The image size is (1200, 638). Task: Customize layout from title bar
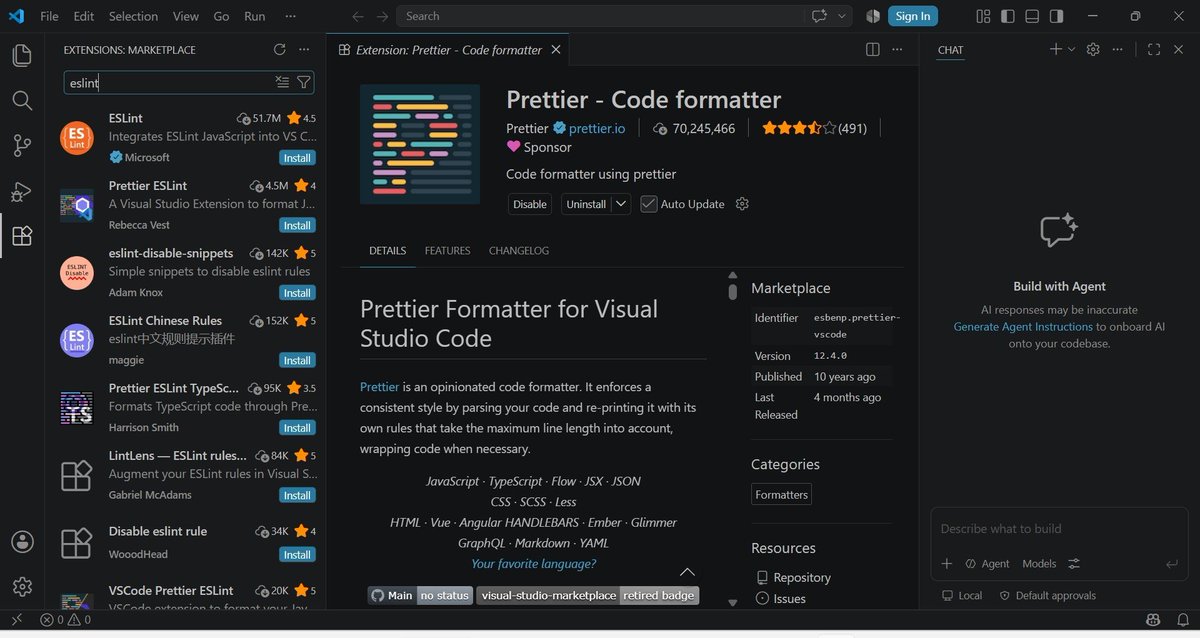983,16
